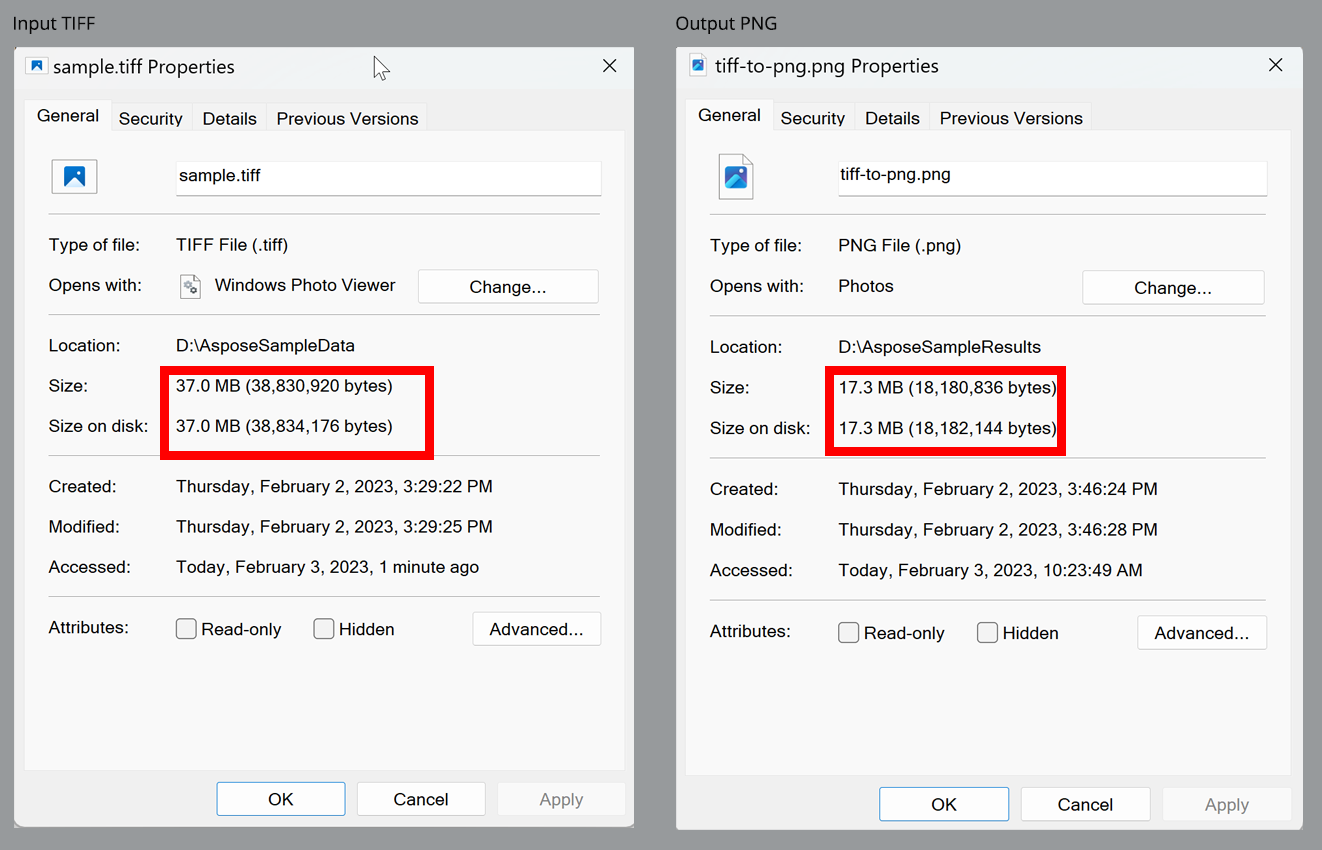View Previous Versions of sample.tiff
The image size is (1322, 850).
pos(347,117)
